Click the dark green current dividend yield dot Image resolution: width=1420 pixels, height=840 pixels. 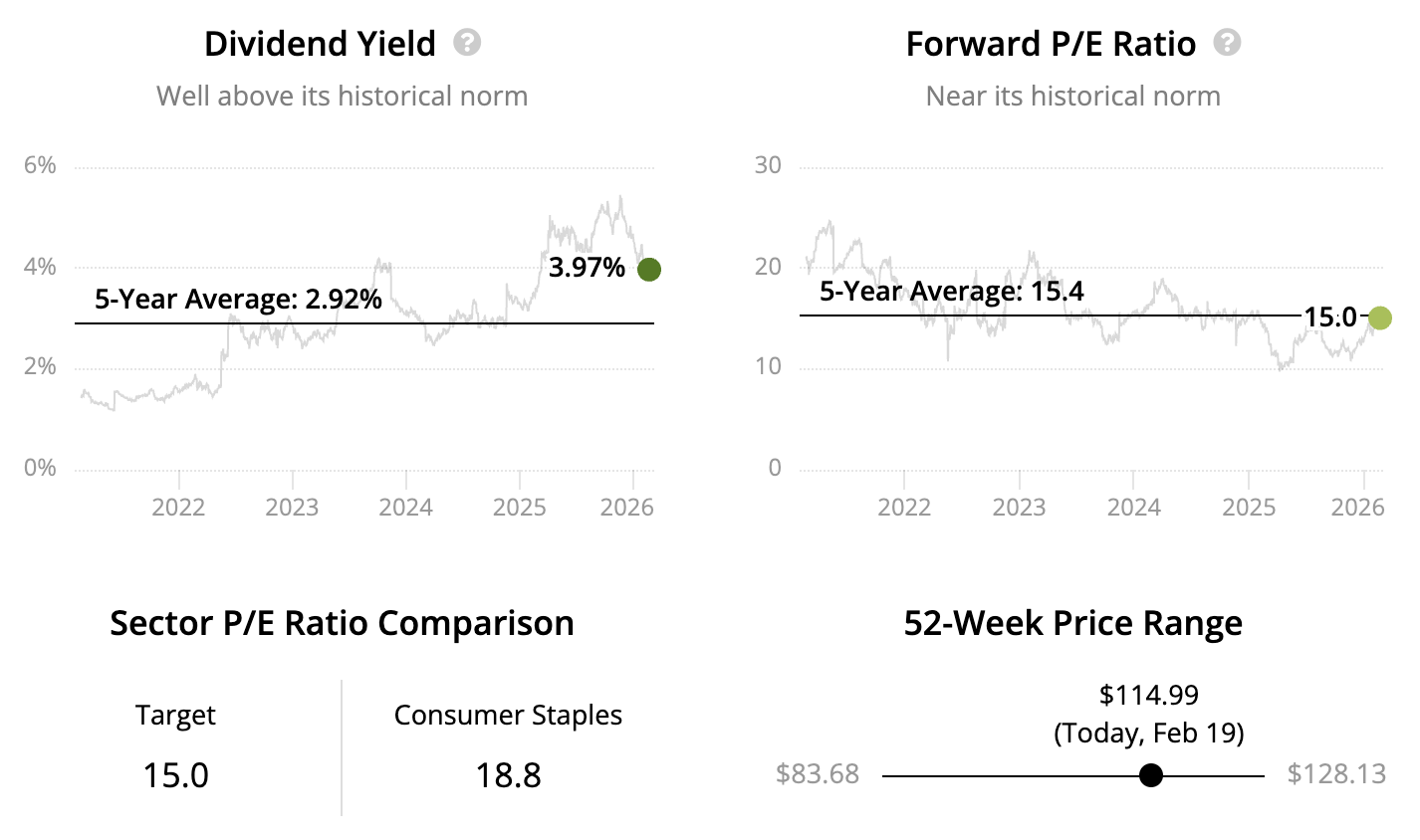tap(648, 269)
